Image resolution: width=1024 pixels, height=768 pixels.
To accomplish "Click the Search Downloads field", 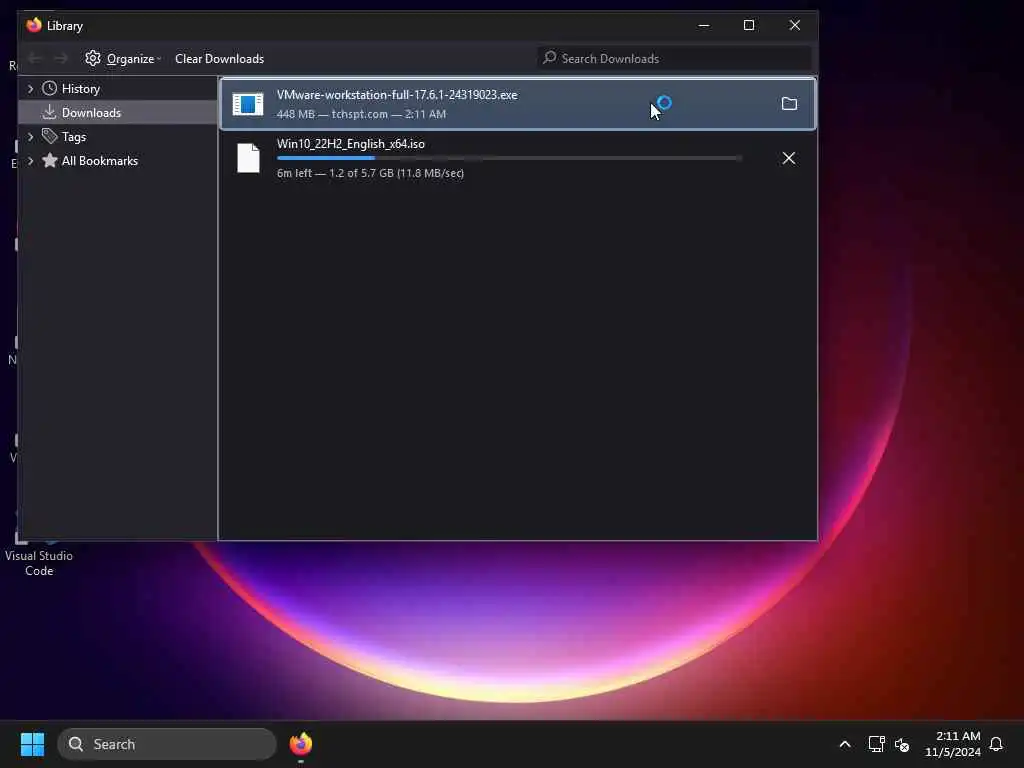I will [x=675, y=59].
